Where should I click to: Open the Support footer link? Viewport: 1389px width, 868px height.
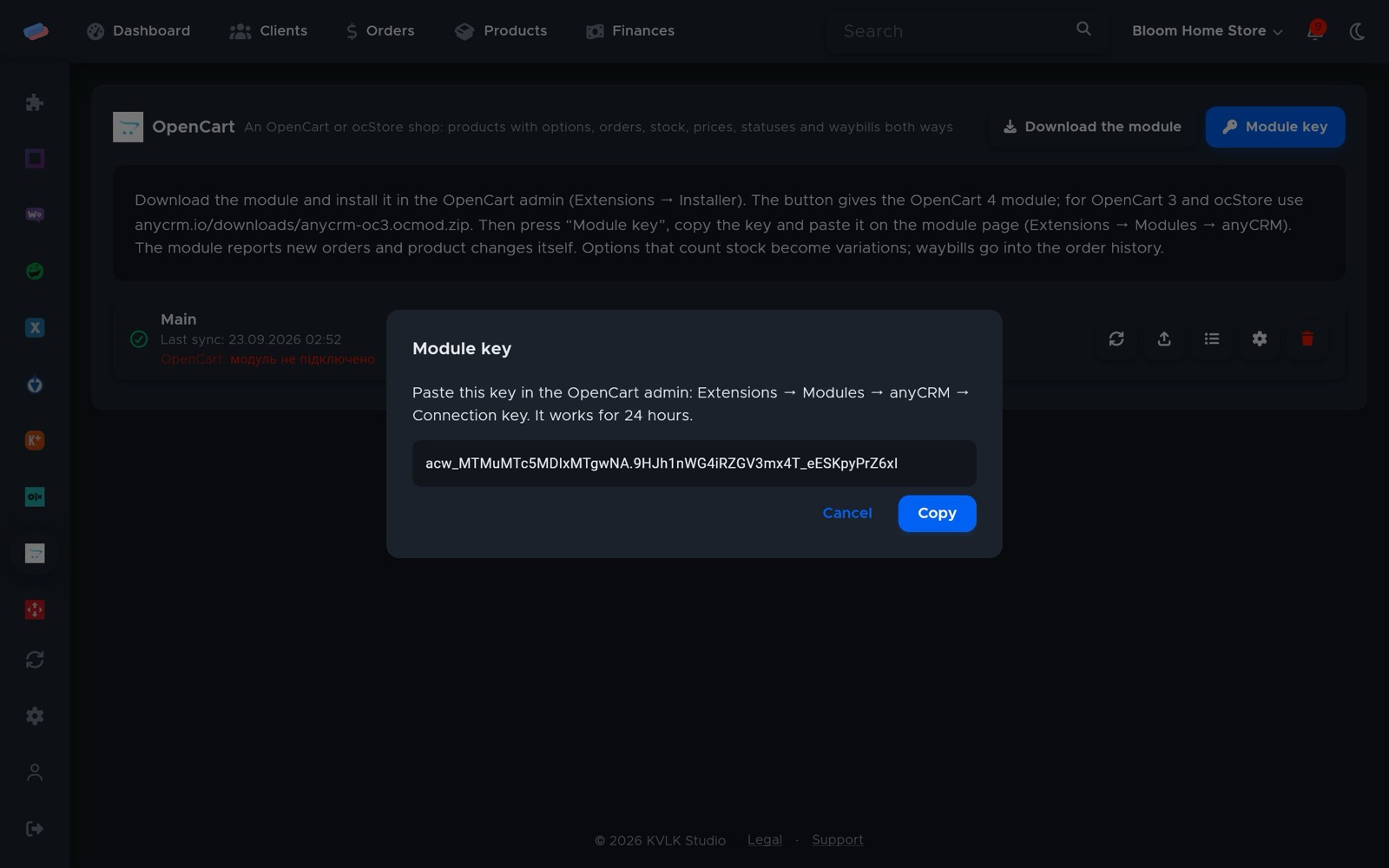click(x=838, y=839)
